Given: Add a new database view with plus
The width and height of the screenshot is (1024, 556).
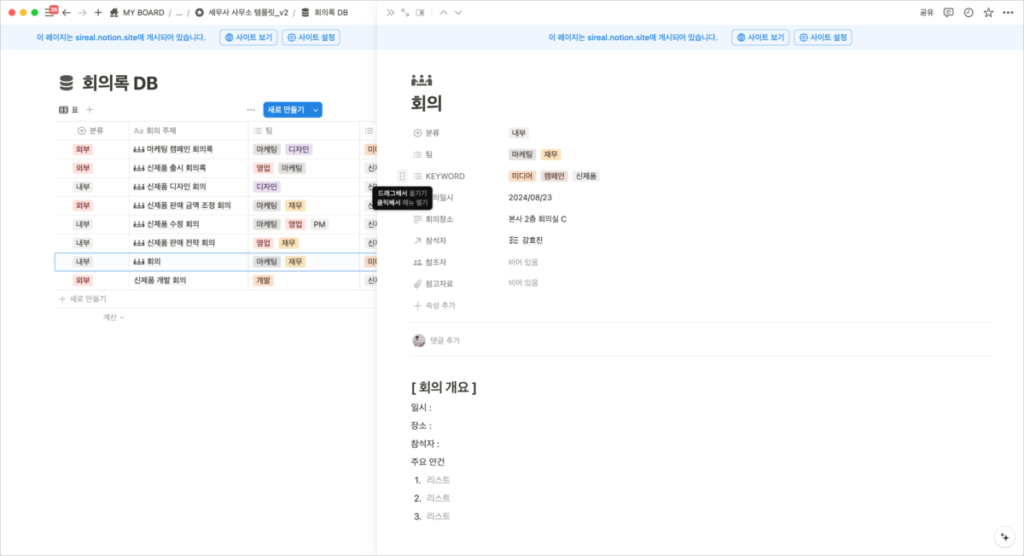Looking at the screenshot, I should (90, 110).
